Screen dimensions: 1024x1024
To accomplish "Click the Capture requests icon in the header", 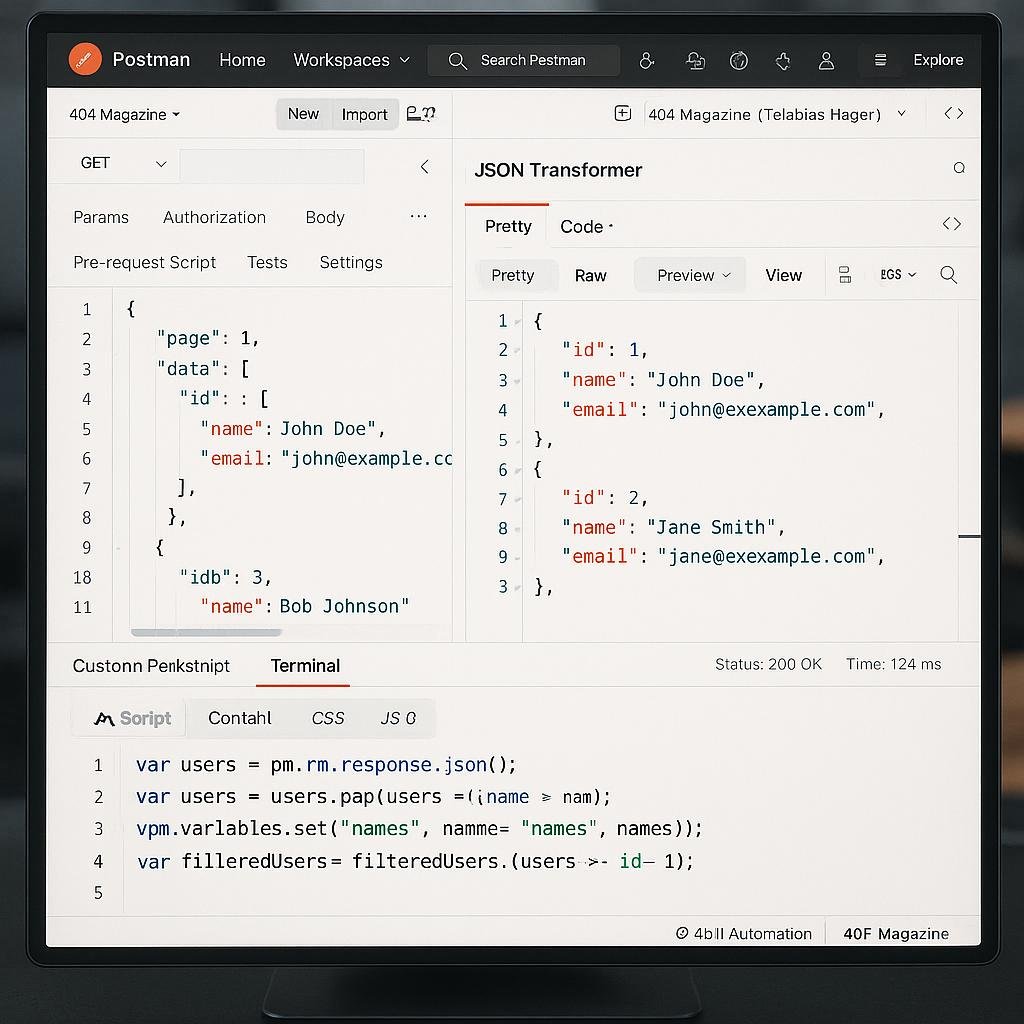I will [695, 60].
